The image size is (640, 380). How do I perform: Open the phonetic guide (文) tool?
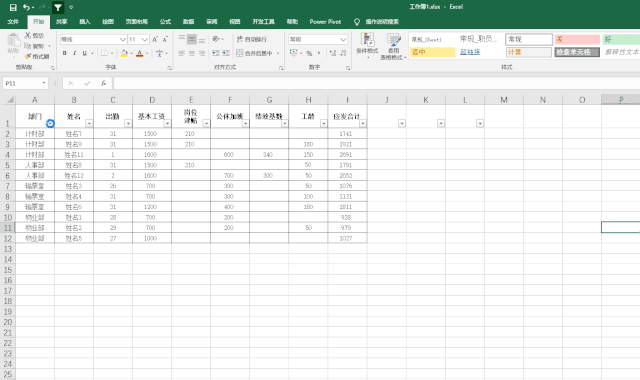click(159, 53)
